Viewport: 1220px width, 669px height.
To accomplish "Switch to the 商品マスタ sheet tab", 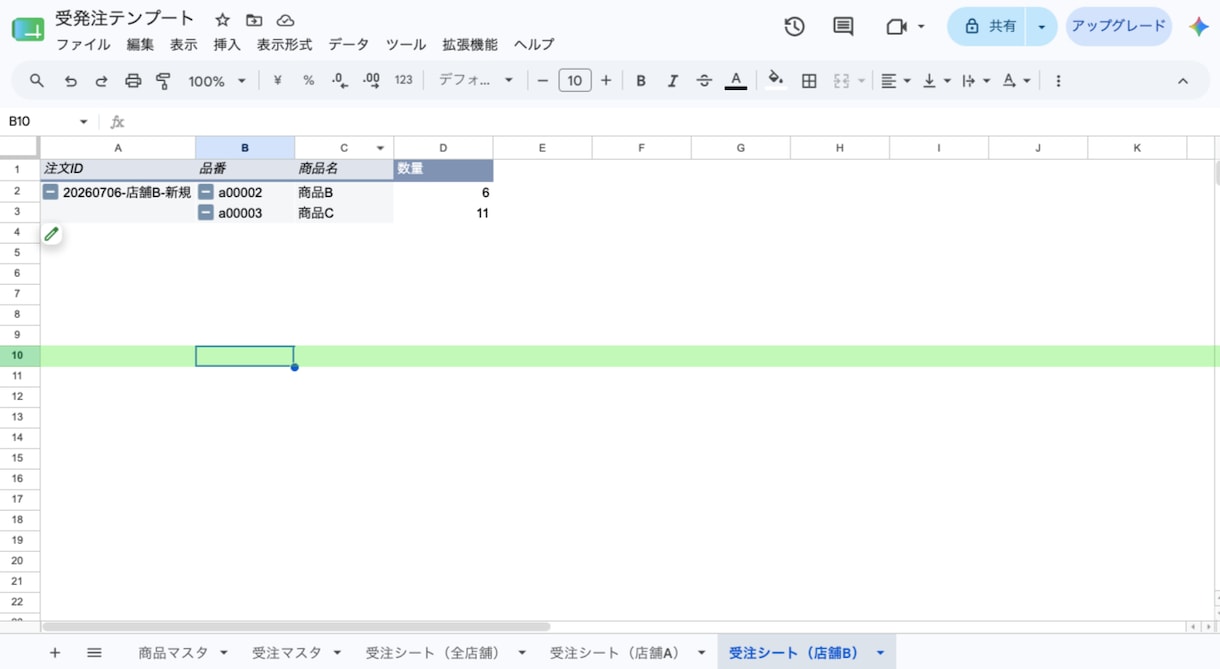I will tap(174, 653).
